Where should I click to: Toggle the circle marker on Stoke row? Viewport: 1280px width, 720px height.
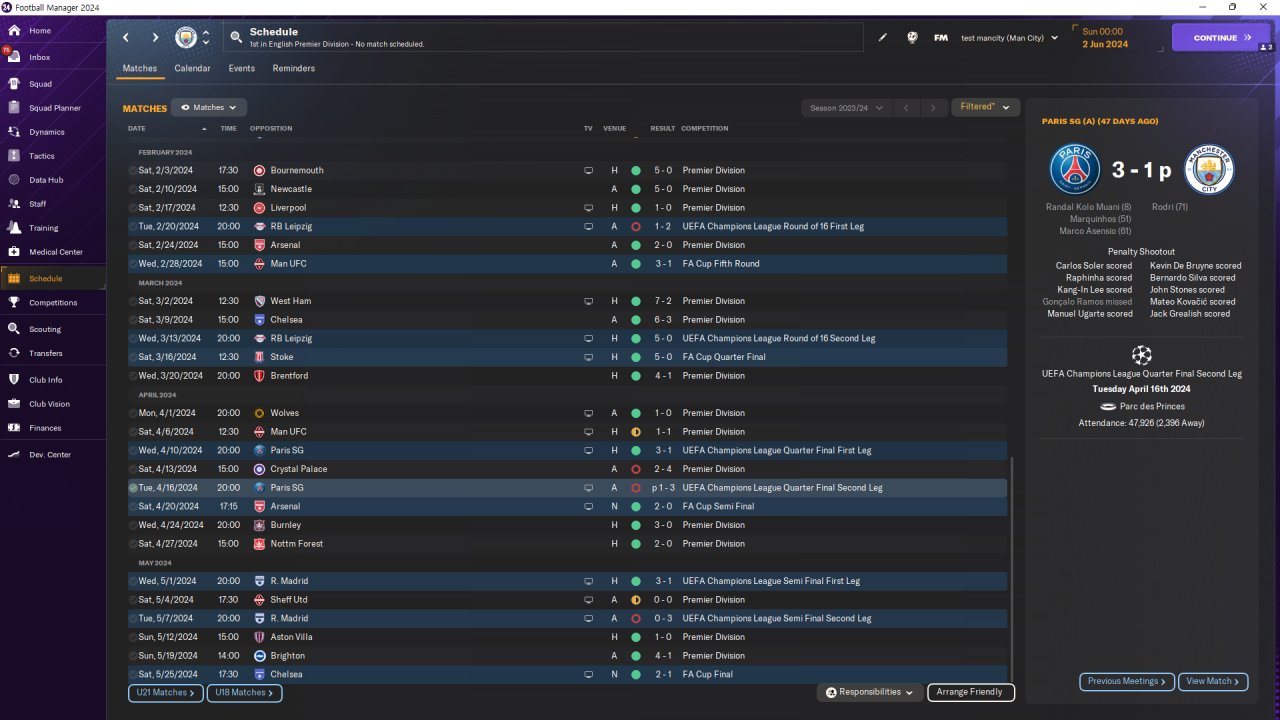click(133, 357)
